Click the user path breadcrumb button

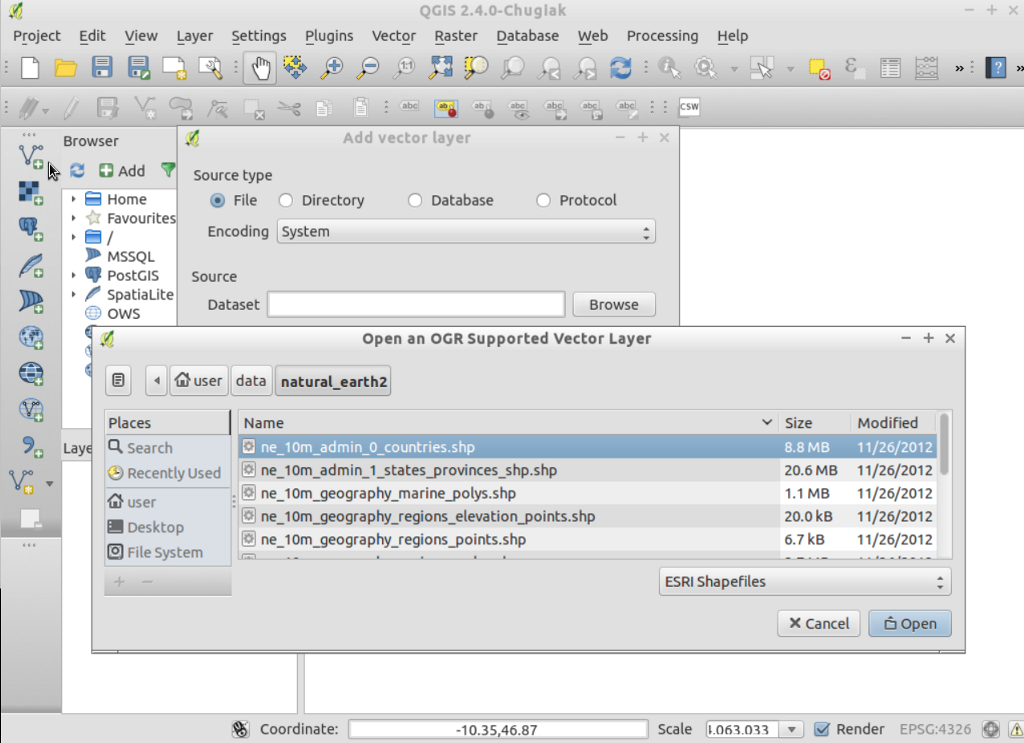[x=199, y=381]
